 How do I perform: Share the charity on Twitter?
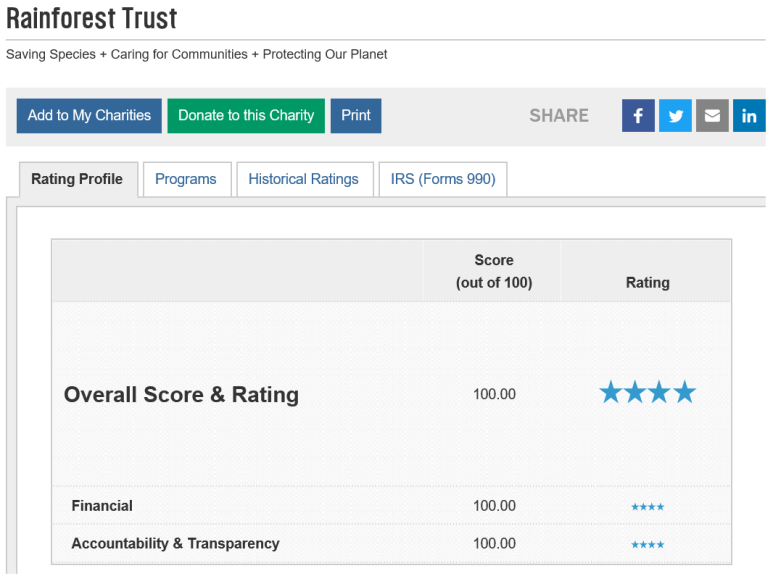coord(675,115)
